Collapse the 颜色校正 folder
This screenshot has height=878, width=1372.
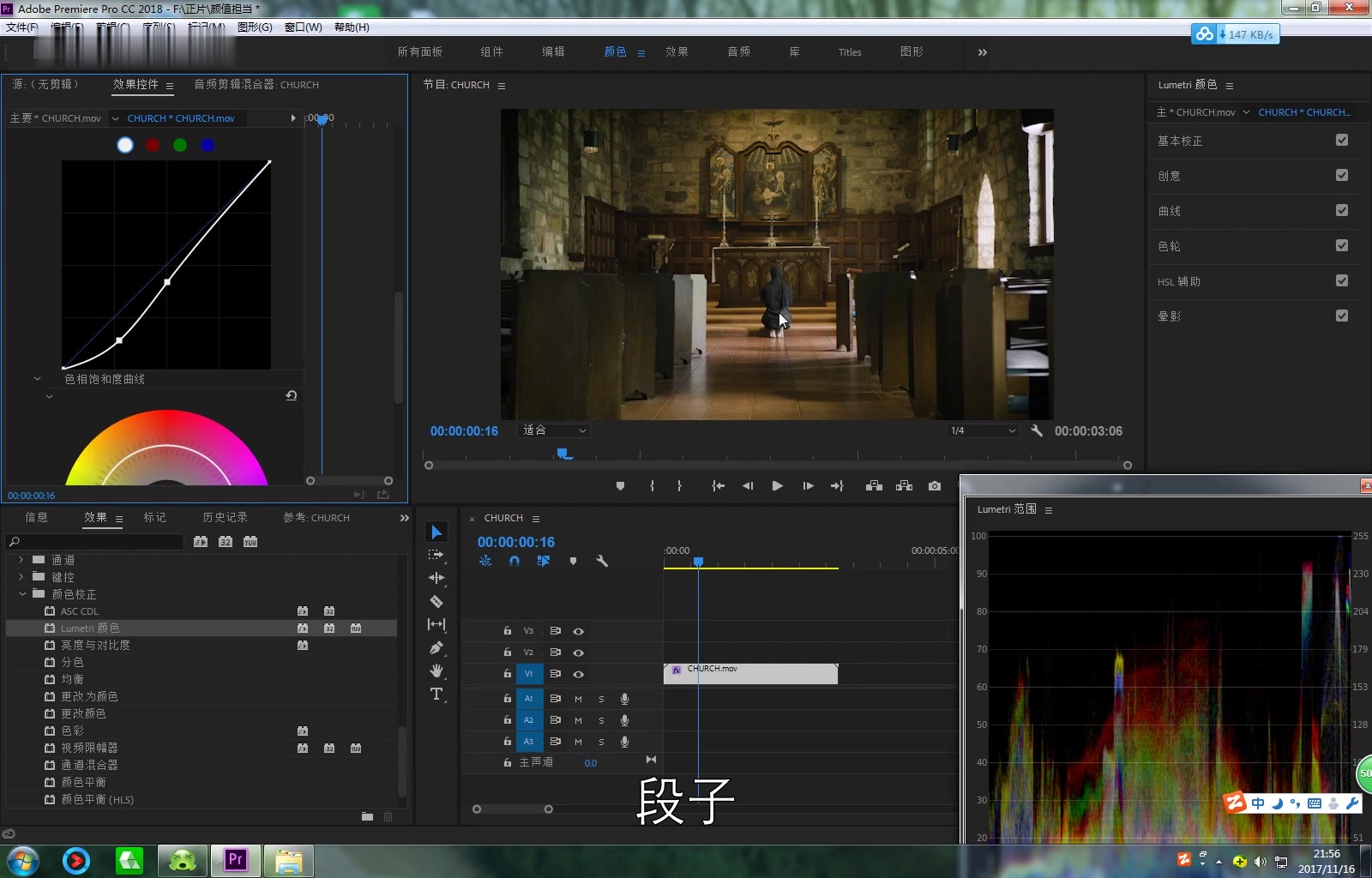(x=22, y=593)
